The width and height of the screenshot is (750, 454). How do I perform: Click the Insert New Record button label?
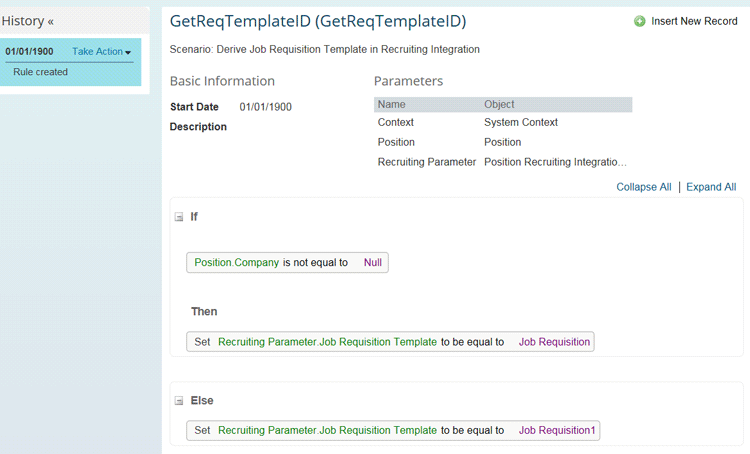point(694,21)
